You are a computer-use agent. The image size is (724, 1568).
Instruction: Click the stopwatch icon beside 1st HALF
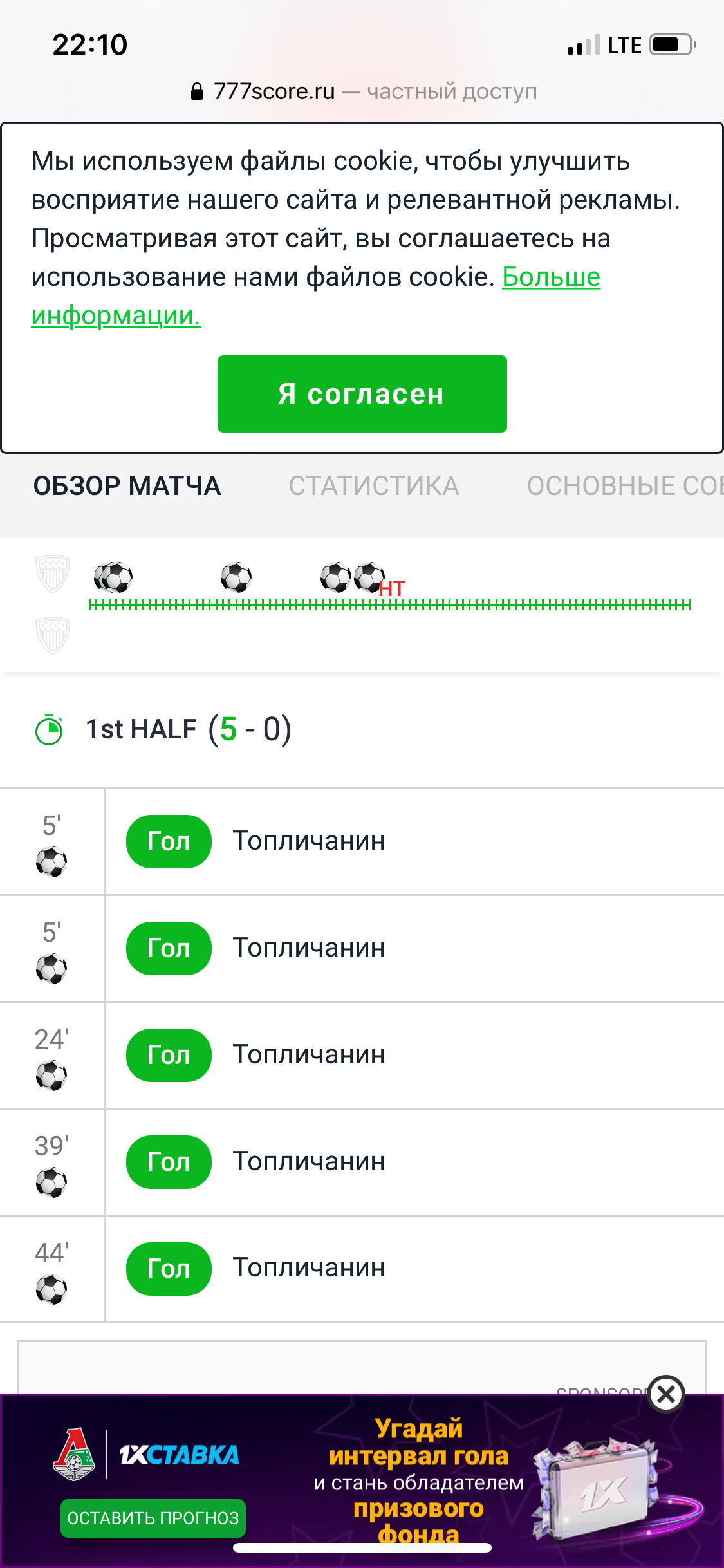pos(49,730)
